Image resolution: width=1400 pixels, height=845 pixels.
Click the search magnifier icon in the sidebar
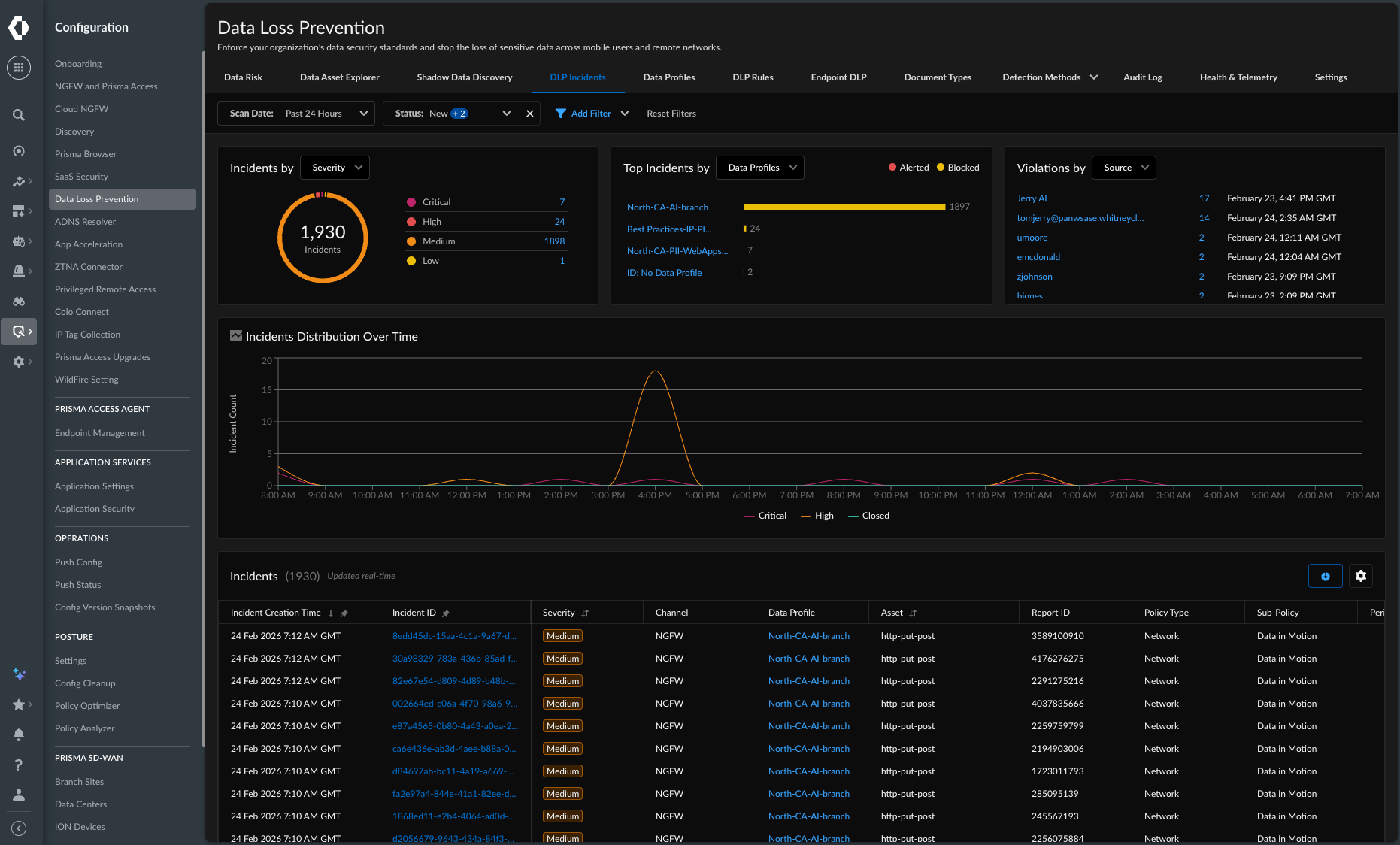[19, 115]
